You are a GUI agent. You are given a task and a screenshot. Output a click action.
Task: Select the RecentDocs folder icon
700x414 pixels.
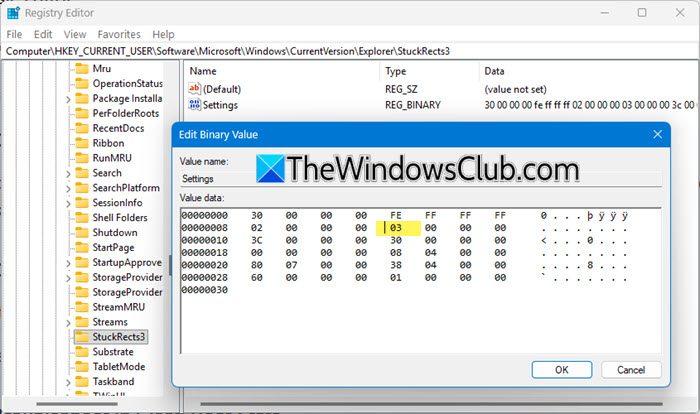tap(82, 128)
